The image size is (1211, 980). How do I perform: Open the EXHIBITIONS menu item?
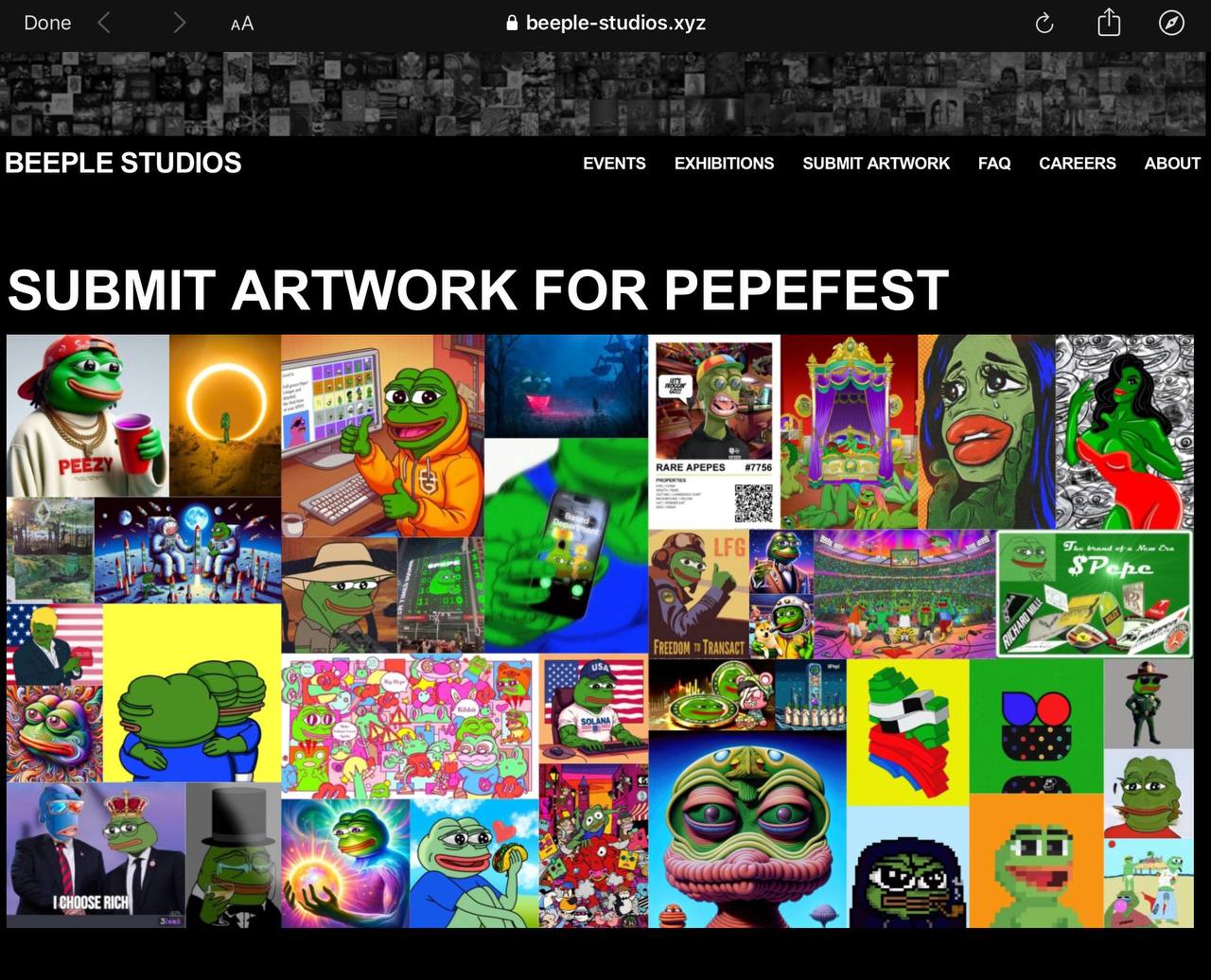(724, 163)
